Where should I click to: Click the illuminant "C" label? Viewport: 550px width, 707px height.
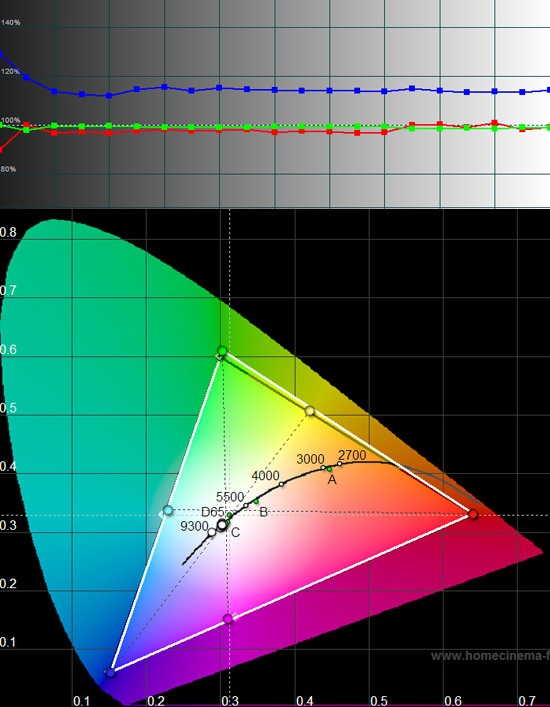click(235, 533)
